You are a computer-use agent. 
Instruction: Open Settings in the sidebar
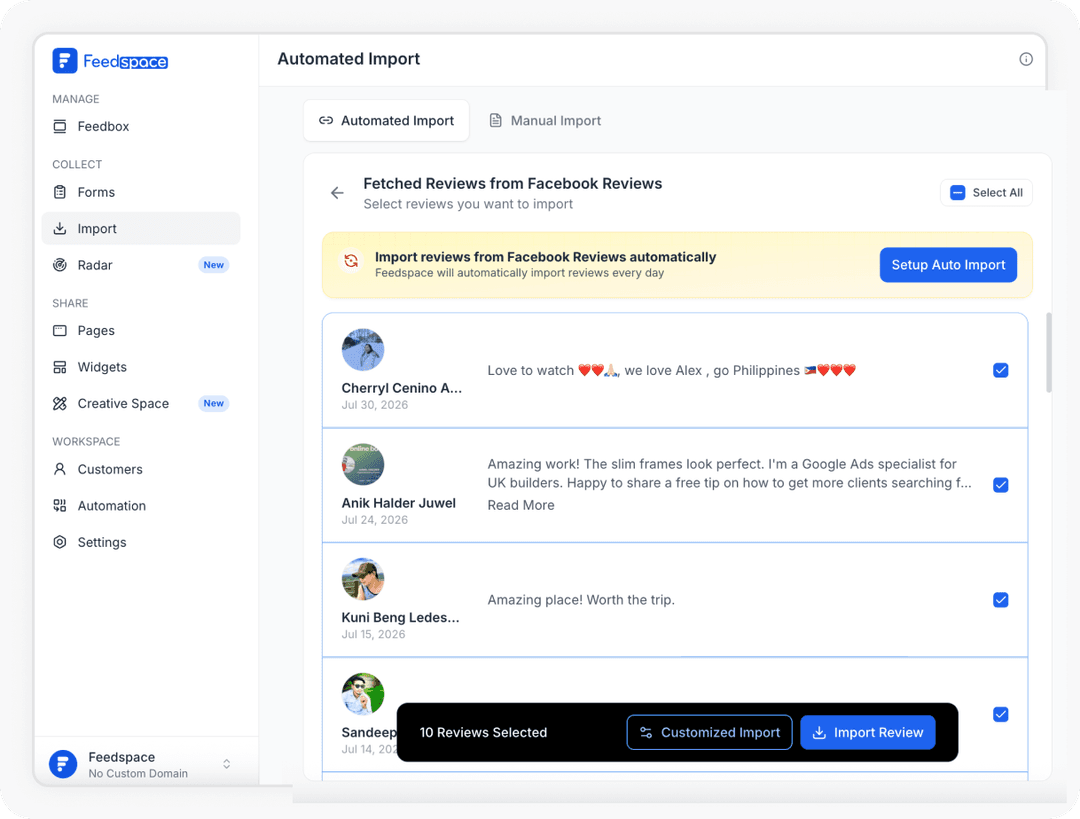pos(141,542)
